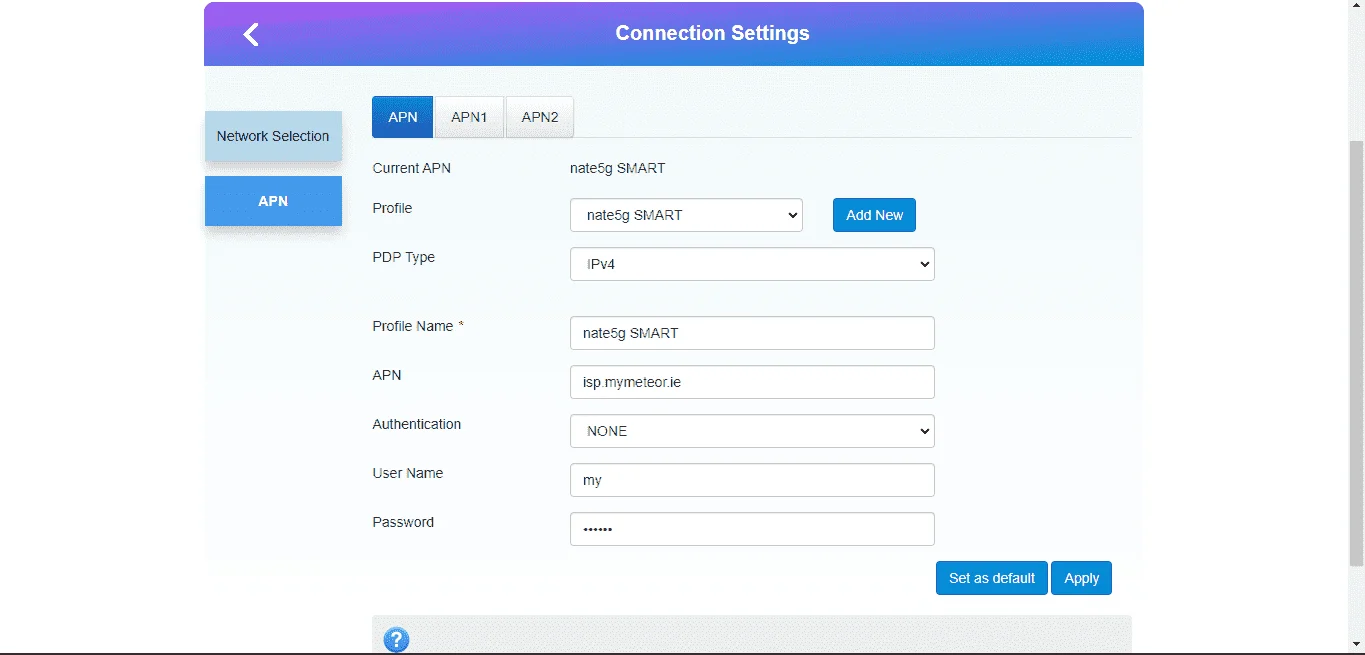
Task: Open Network Selection in the sidebar
Action: [x=273, y=136]
